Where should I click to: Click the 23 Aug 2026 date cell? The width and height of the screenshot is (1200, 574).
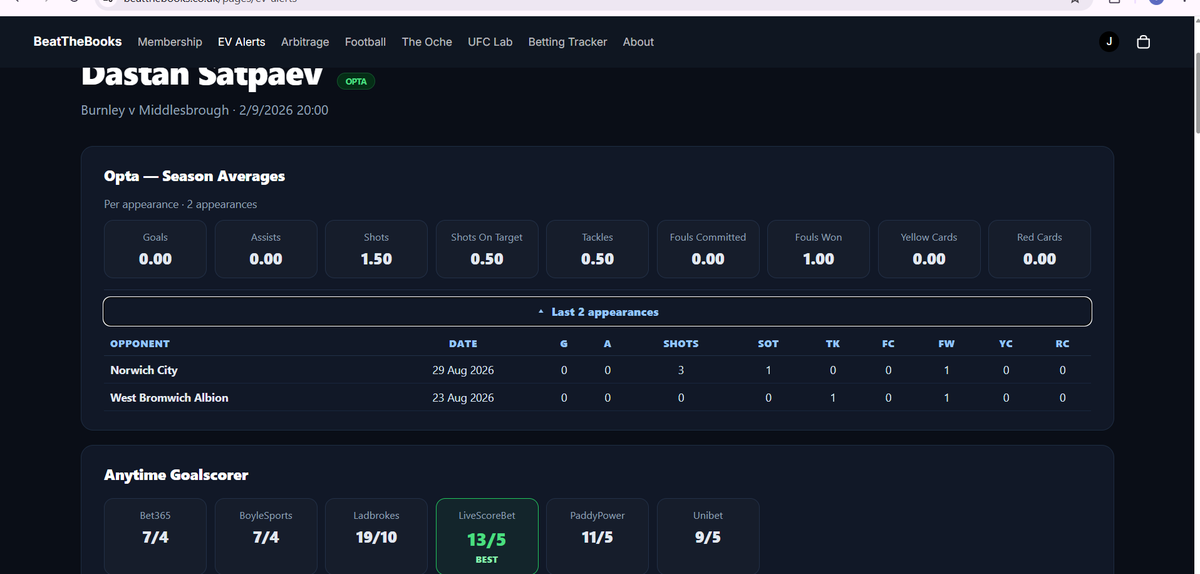(463, 397)
